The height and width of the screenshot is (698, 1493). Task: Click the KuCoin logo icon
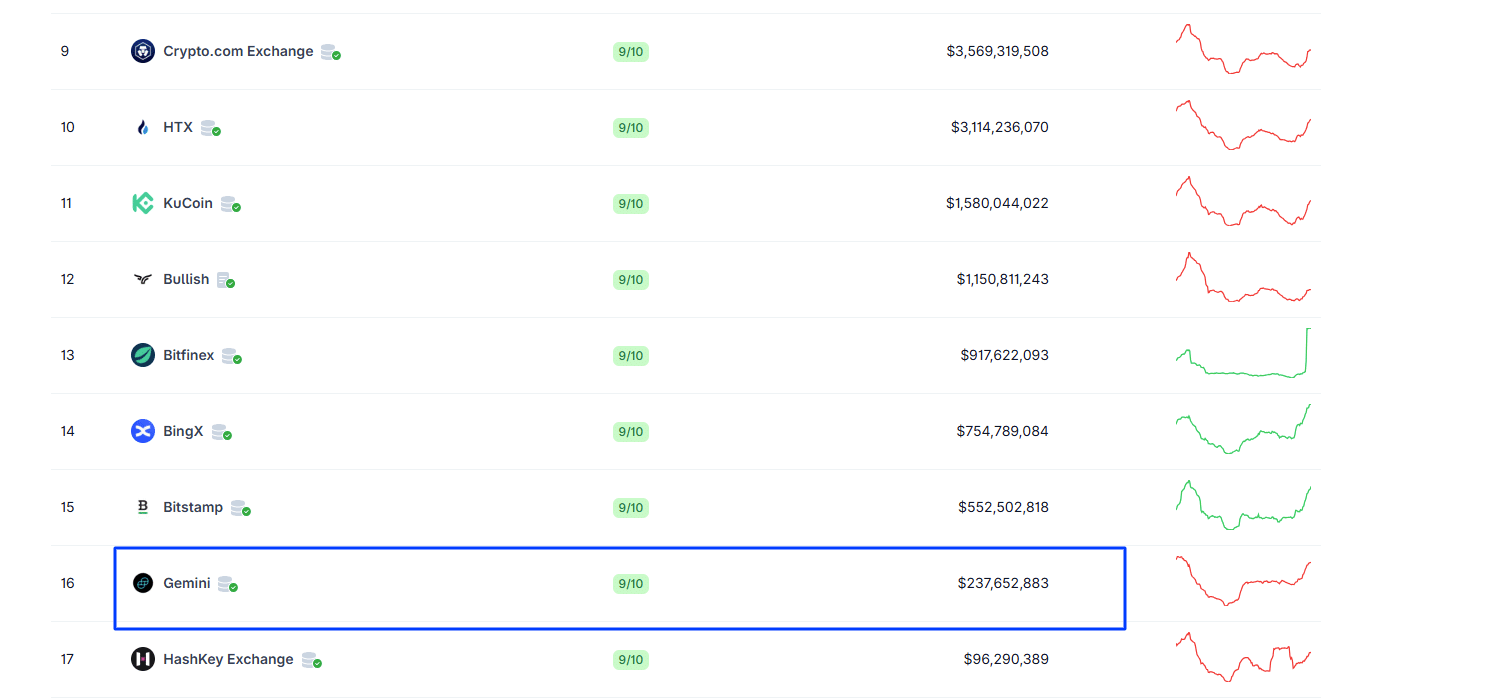(x=143, y=203)
